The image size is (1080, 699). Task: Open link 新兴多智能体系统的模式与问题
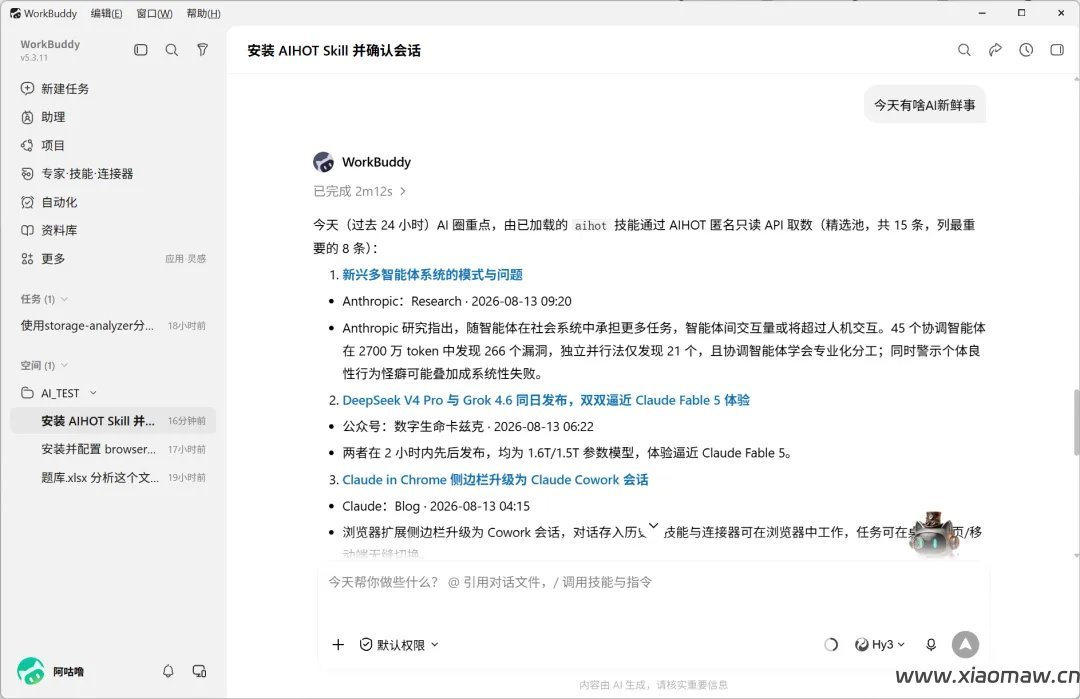(x=433, y=275)
